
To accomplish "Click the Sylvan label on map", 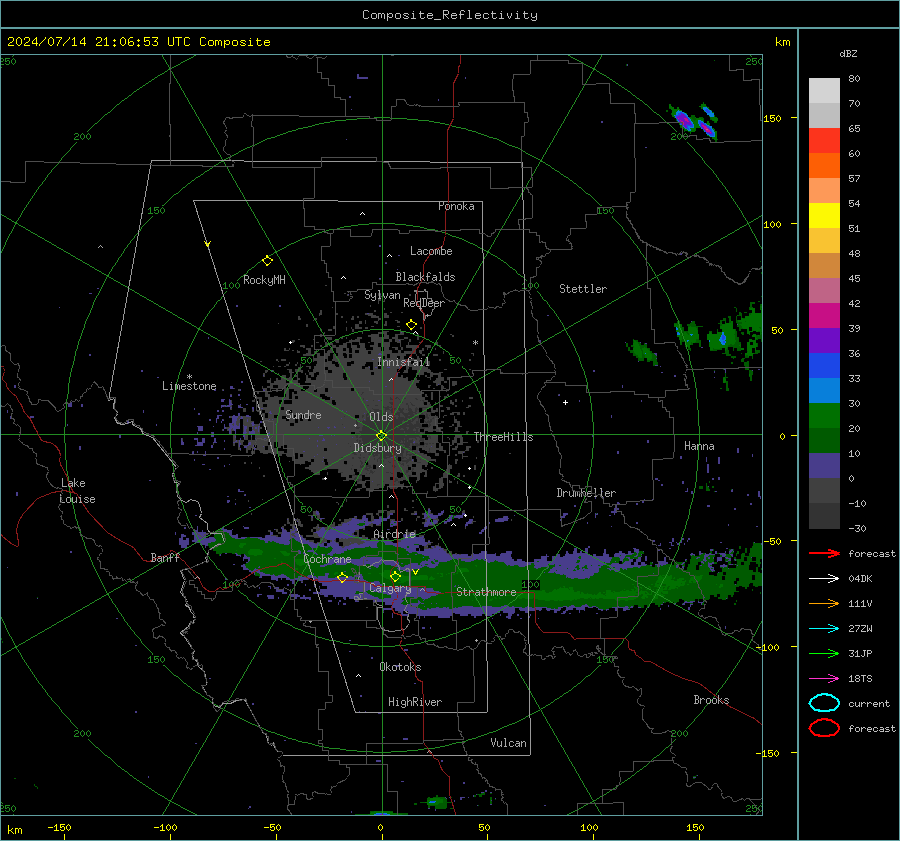I will pos(382,296).
